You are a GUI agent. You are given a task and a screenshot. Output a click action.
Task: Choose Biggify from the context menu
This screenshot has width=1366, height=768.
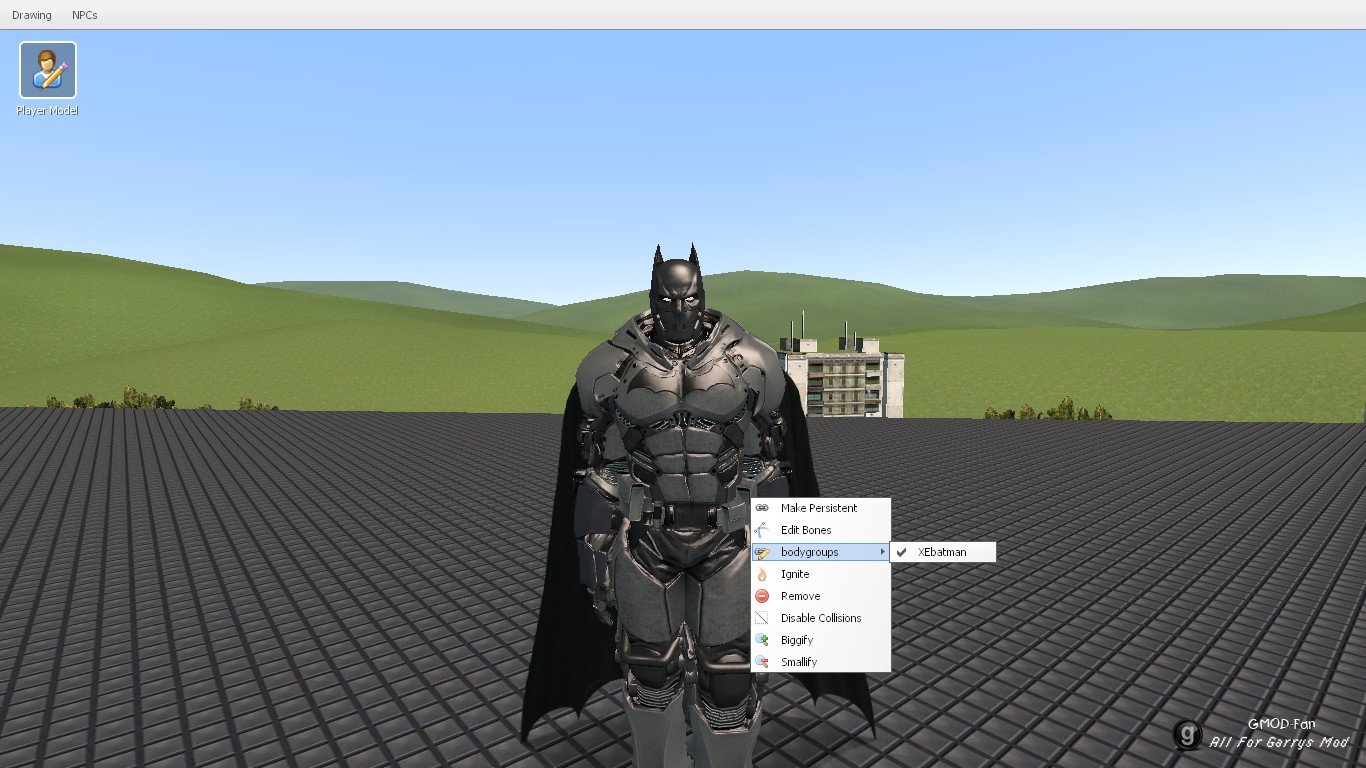tap(820, 640)
